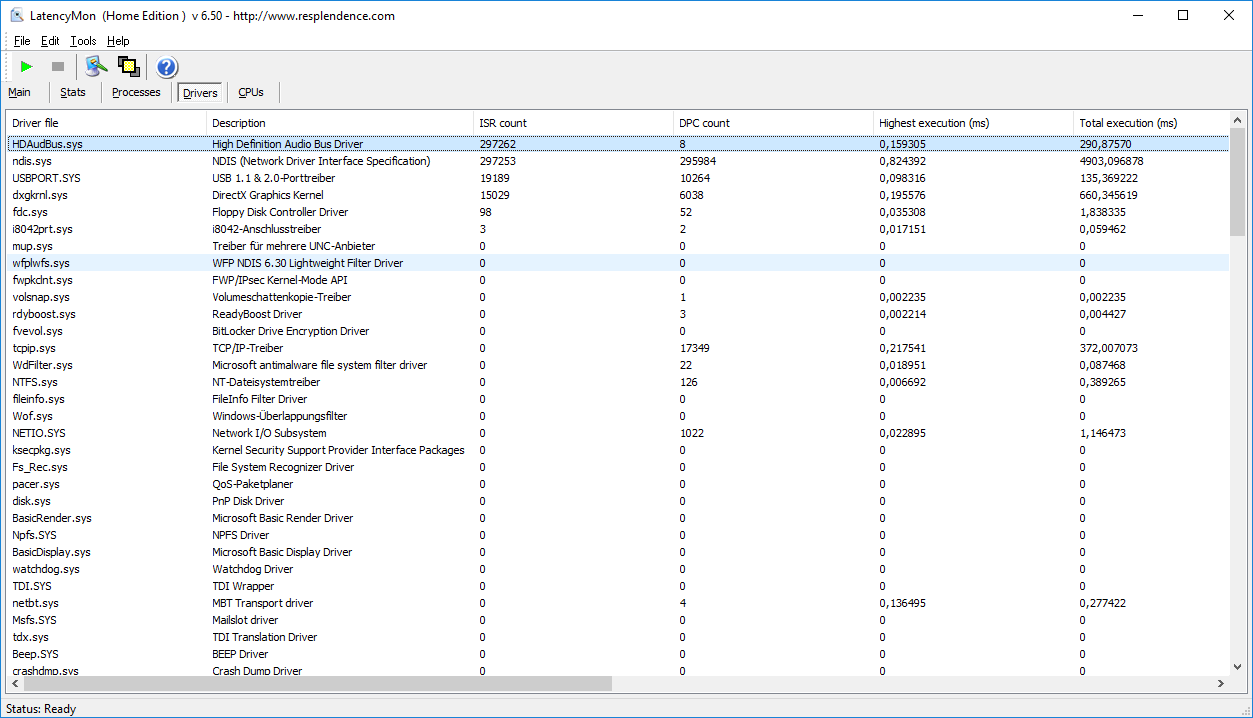Image resolution: width=1253 pixels, height=718 pixels.
Task: Click the LatencyMon app icon in title bar
Action: pyautogui.click(x=17, y=16)
